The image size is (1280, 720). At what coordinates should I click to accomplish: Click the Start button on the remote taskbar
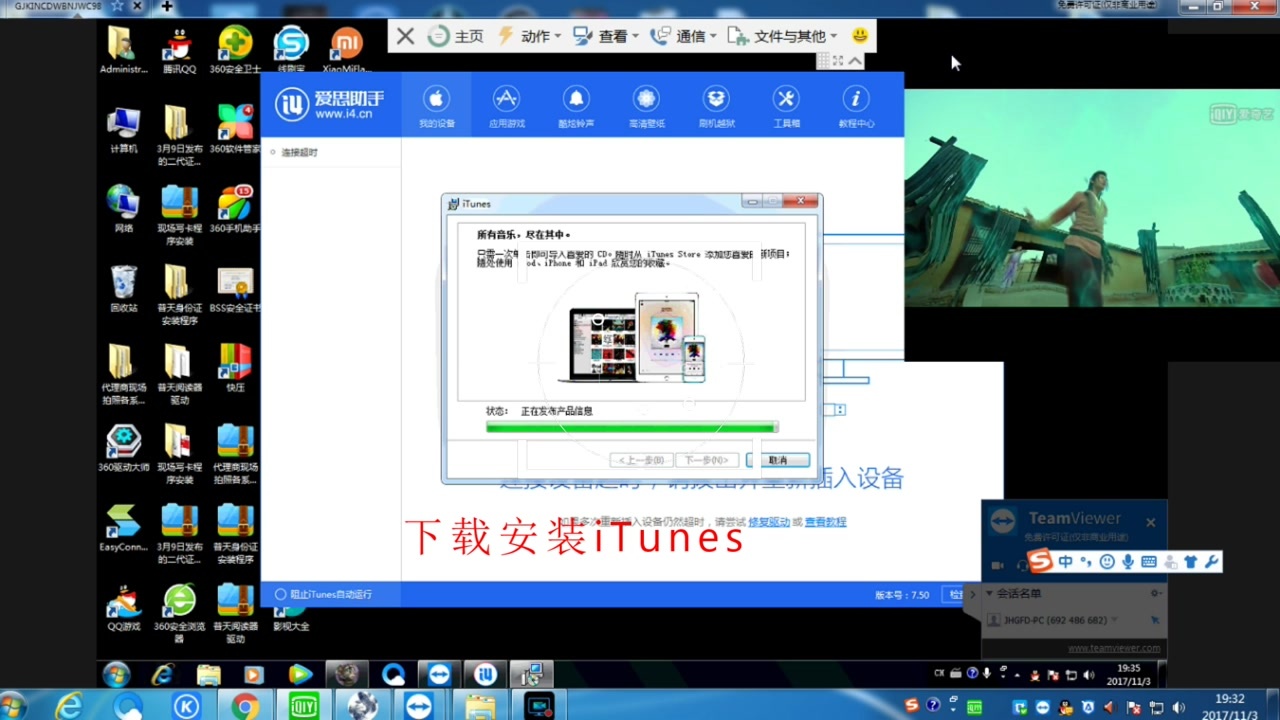(116, 674)
